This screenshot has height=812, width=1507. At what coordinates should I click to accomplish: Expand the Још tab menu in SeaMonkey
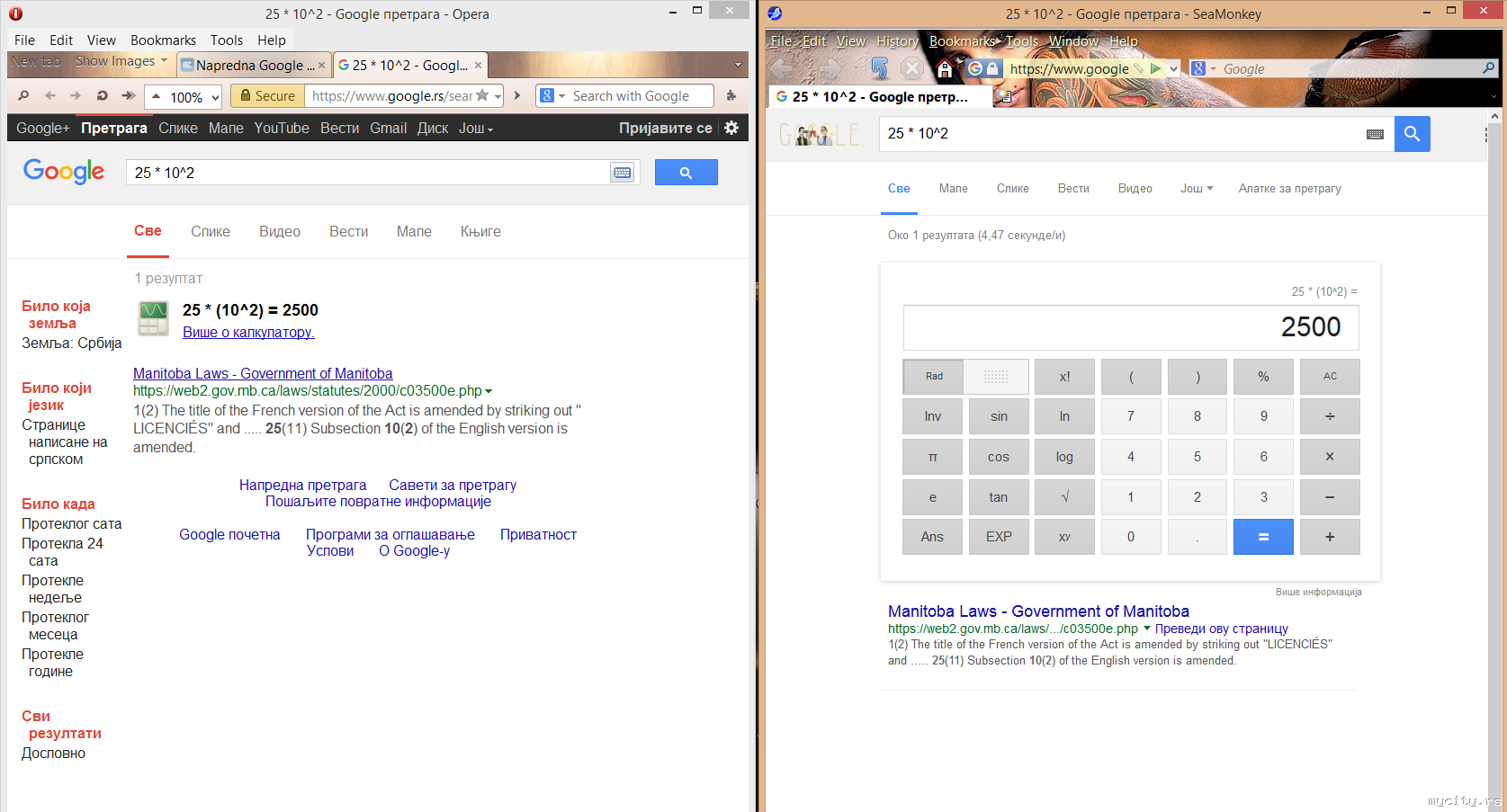(1197, 188)
